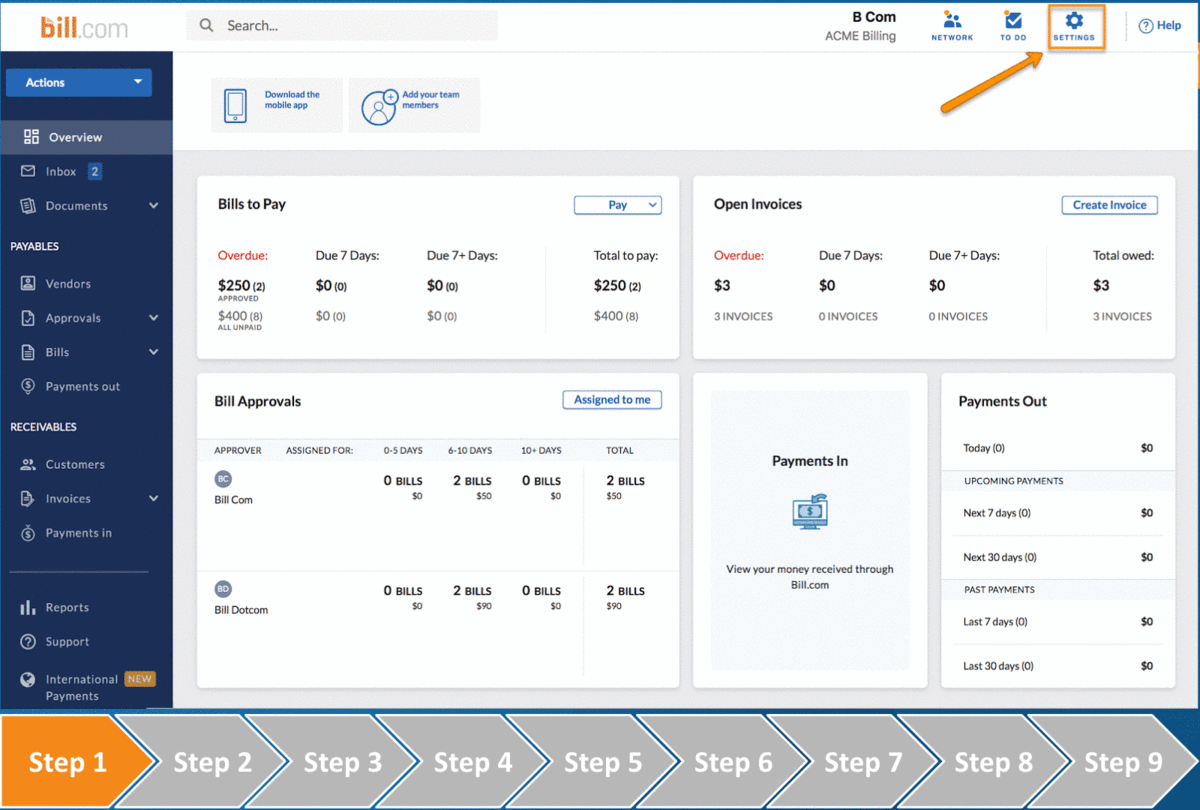Click Last 30 days (0) row

click(1058, 665)
